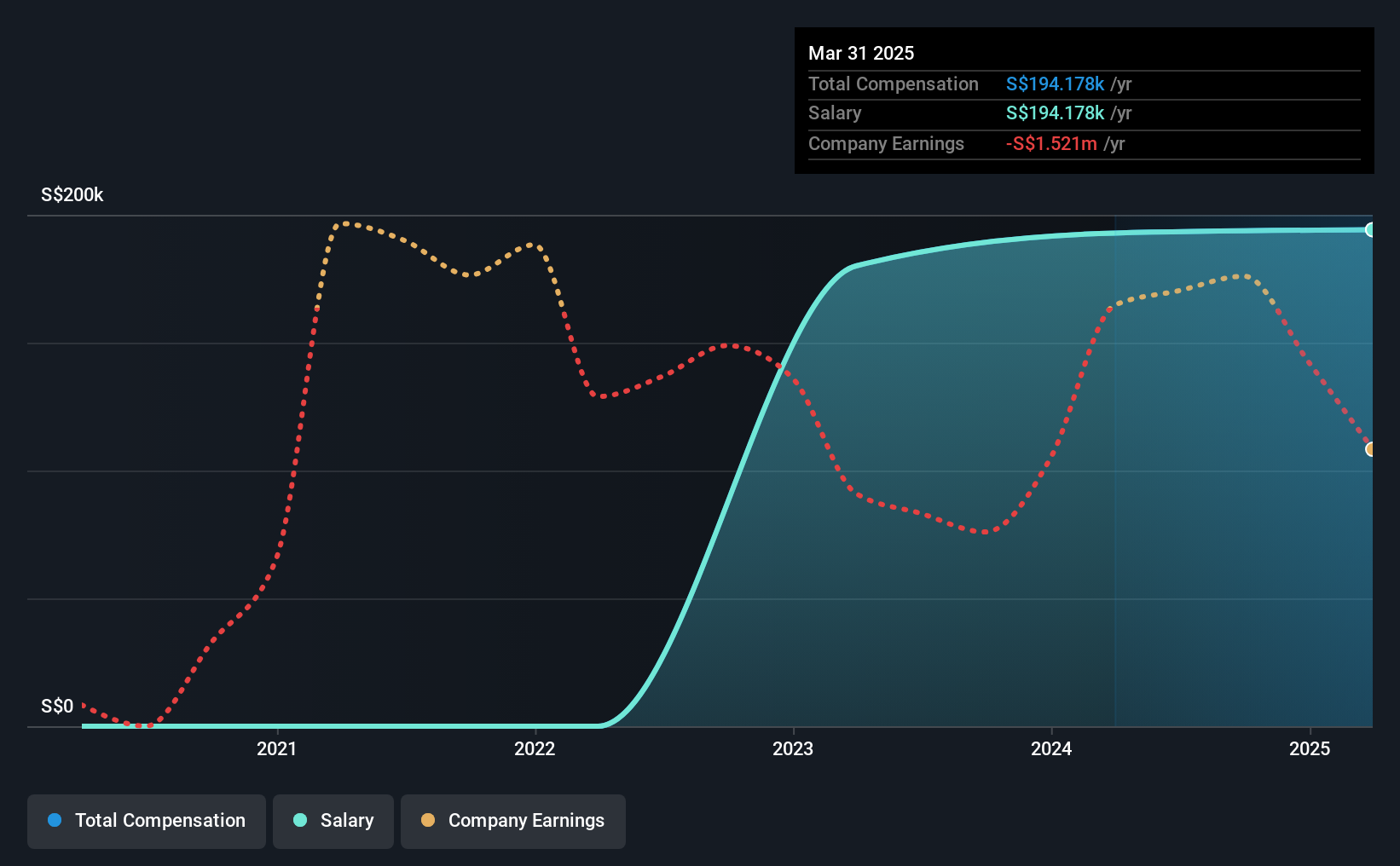Image resolution: width=1400 pixels, height=866 pixels.
Task: Select the salary endpoint marker at Mar 2025
Action: point(1370,229)
